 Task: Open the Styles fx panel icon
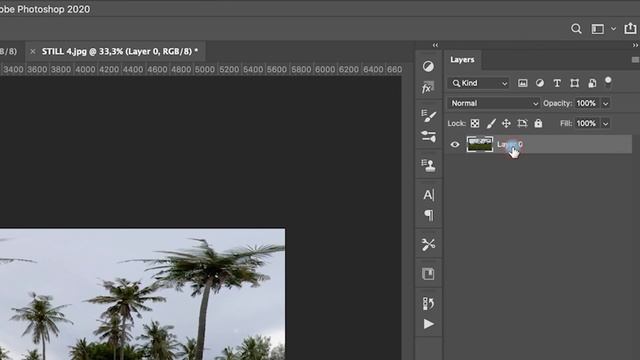tap(428, 87)
